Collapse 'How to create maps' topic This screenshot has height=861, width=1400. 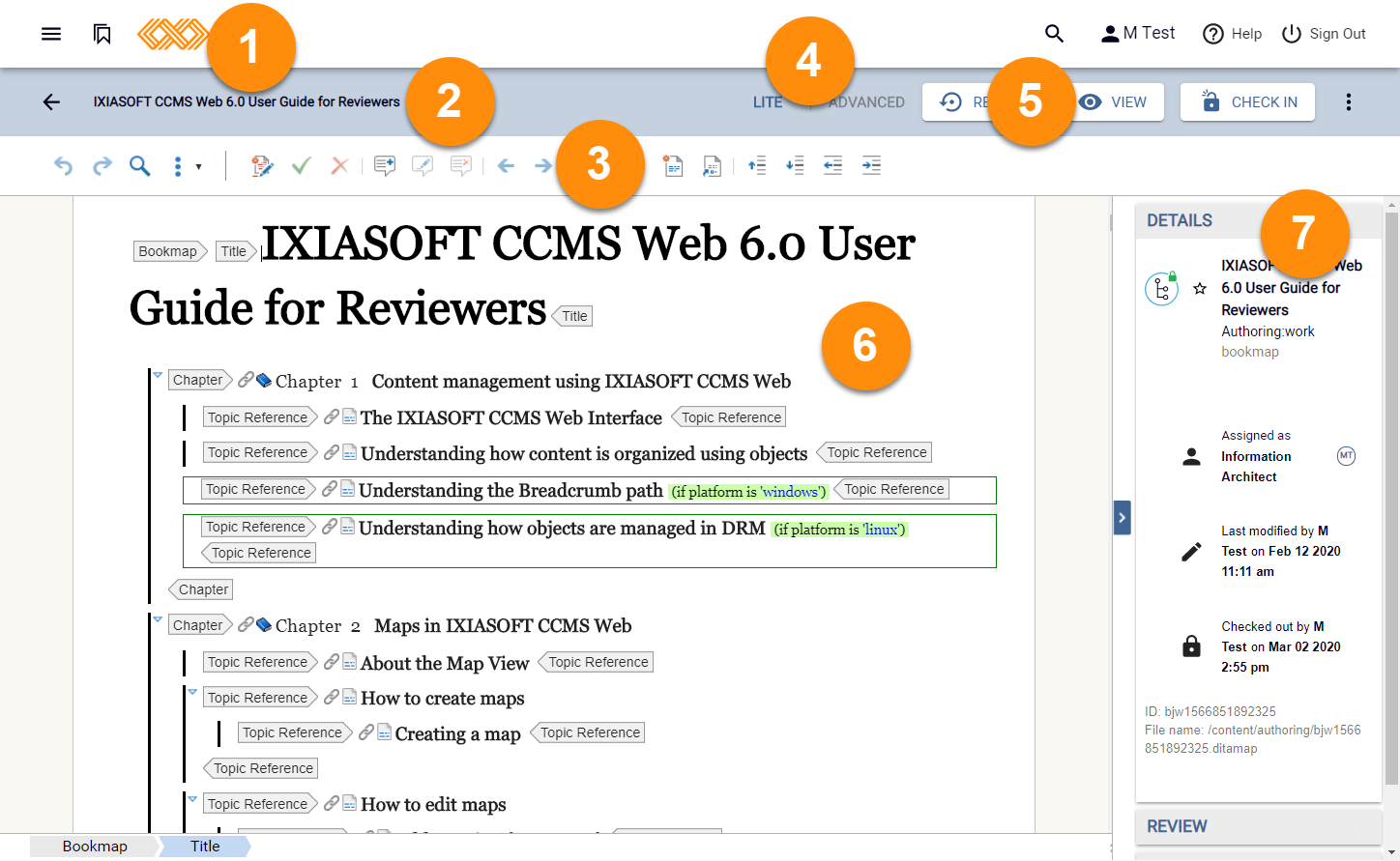point(192,692)
